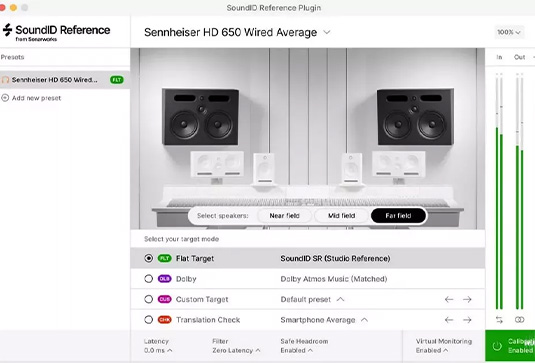Click SoundID SR (Studio Reference) text
Screen dimensions: 535x363
click(335, 259)
